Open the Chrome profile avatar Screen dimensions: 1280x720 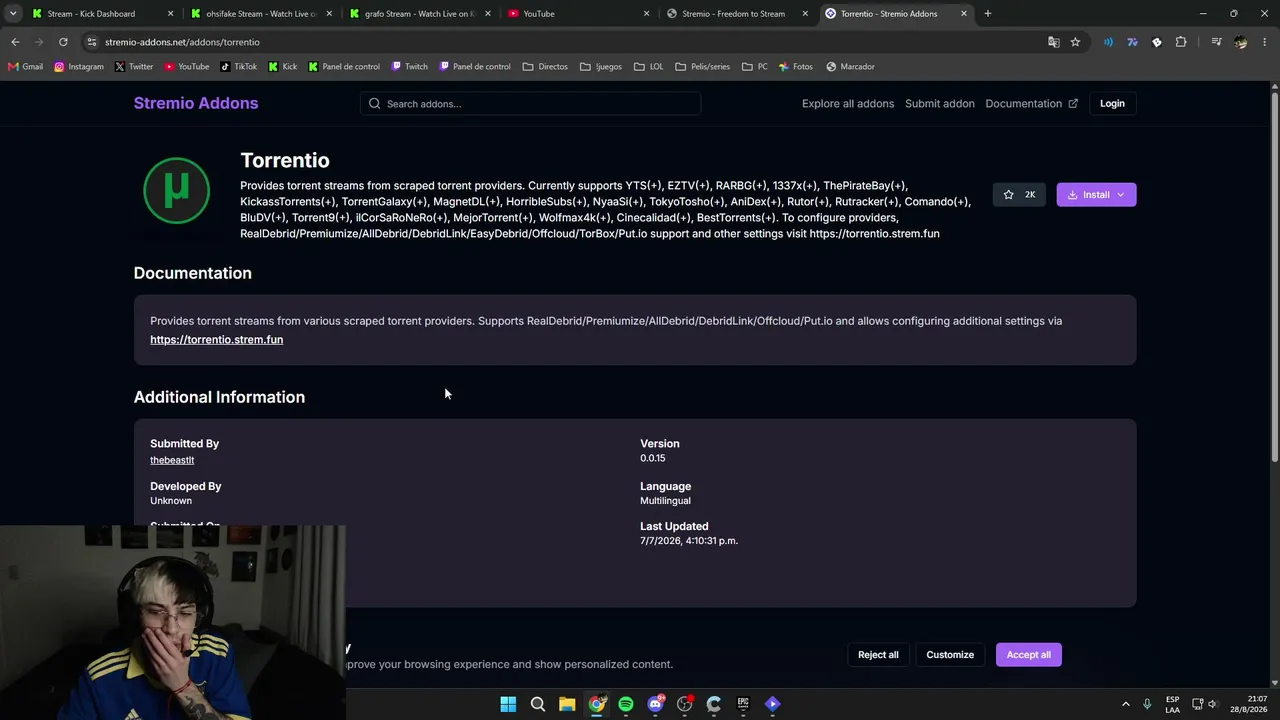click(x=1241, y=42)
